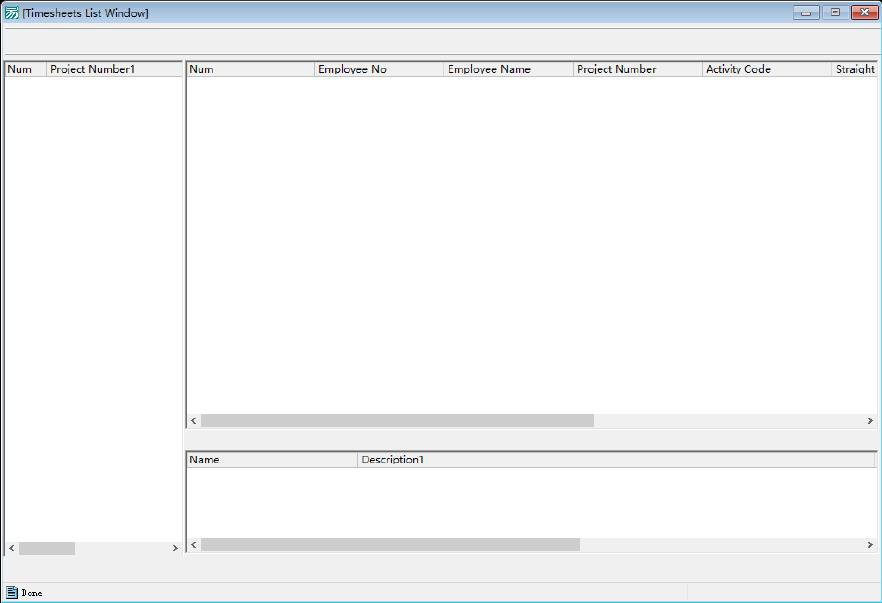Click left arrow of left panel scrollbar
This screenshot has width=882, height=603.
[12, 548]
